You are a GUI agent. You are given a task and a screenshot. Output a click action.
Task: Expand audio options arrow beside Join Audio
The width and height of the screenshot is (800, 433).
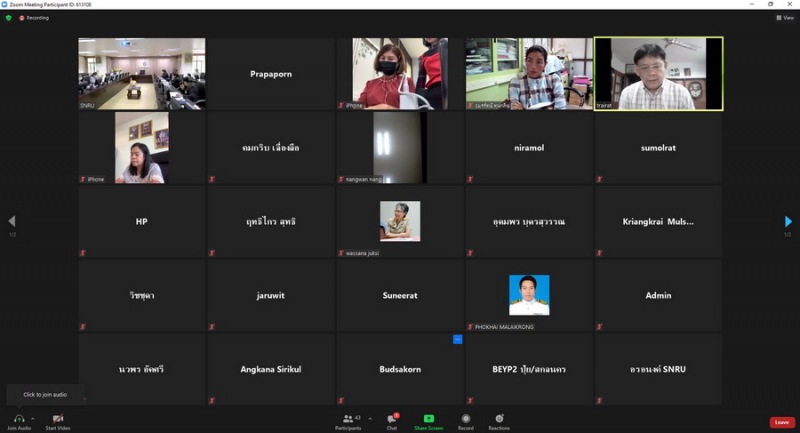(x=33, y=418)
